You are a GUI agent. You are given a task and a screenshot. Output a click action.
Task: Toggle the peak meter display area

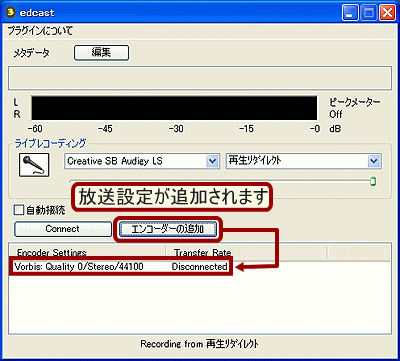click(174, 108)
